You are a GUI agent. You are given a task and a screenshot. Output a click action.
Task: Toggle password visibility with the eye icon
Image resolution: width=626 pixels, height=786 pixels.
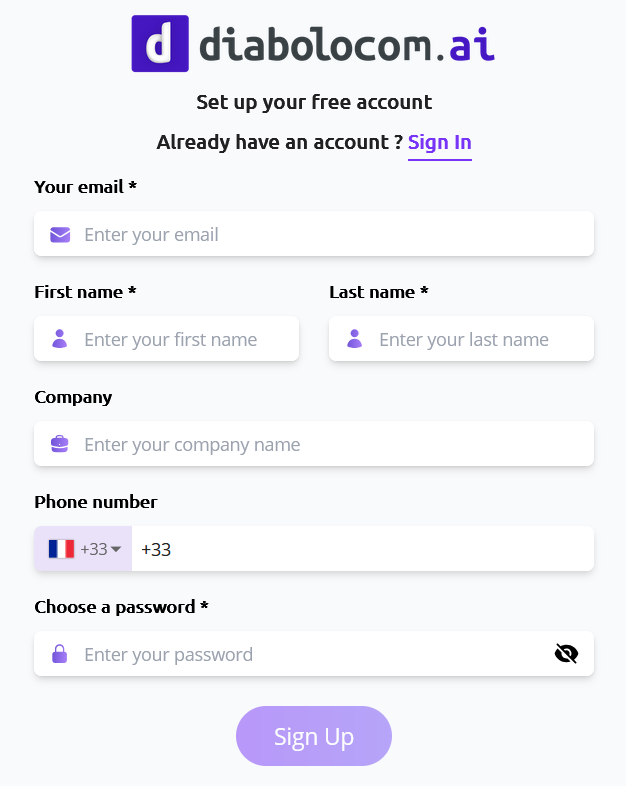(566, 654)
